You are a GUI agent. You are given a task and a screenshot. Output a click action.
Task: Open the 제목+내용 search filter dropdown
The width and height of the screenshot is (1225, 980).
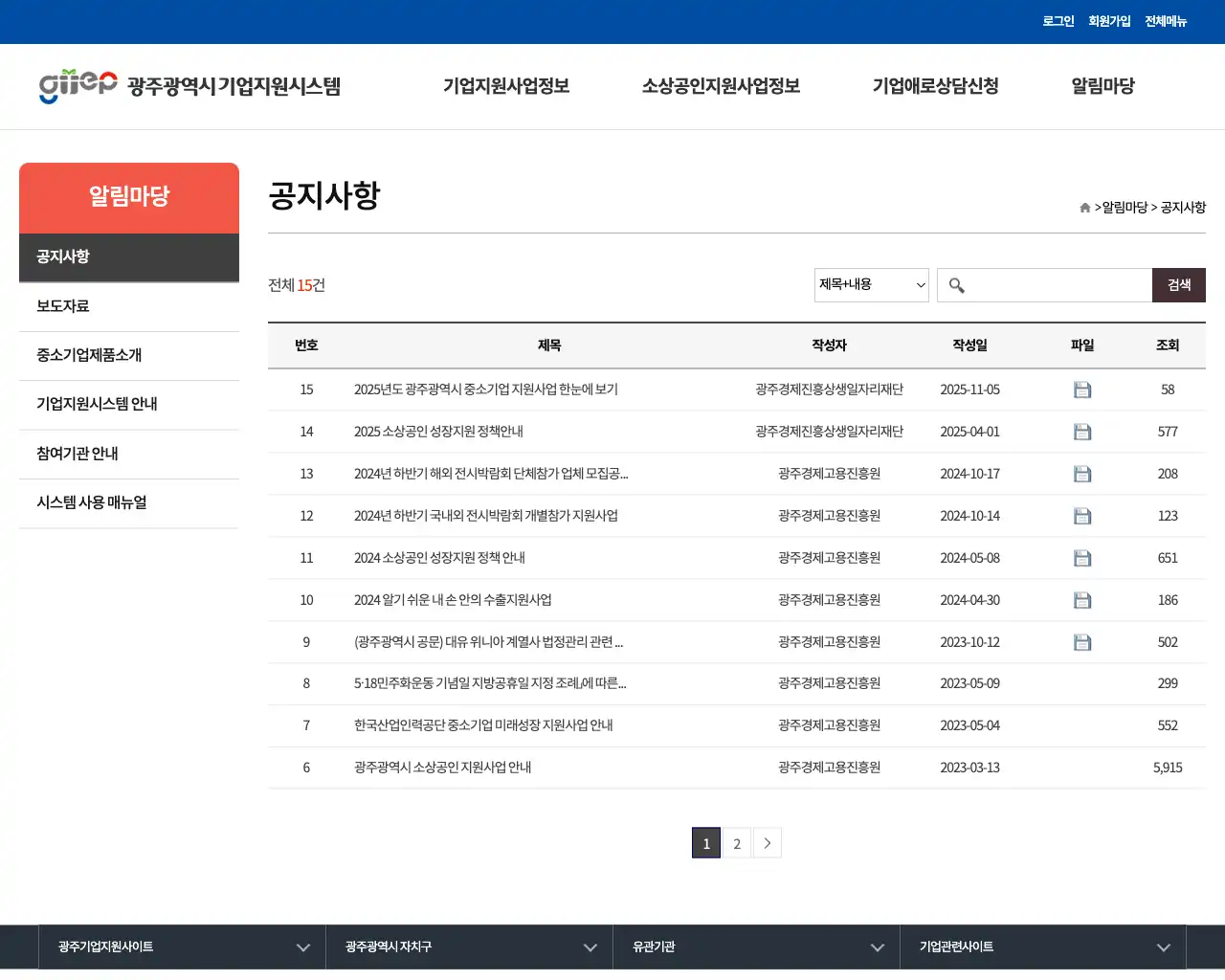click(x=870, y=284)
